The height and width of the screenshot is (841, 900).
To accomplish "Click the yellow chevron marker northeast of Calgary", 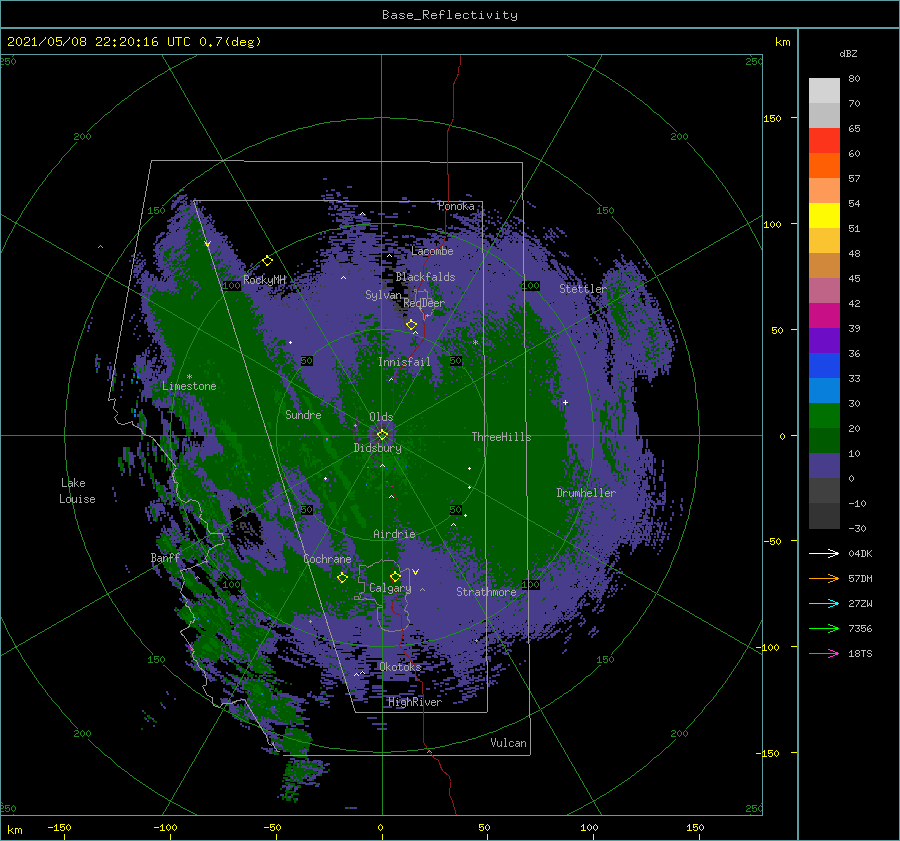I will pyautogui.click(x=415, y=572).
